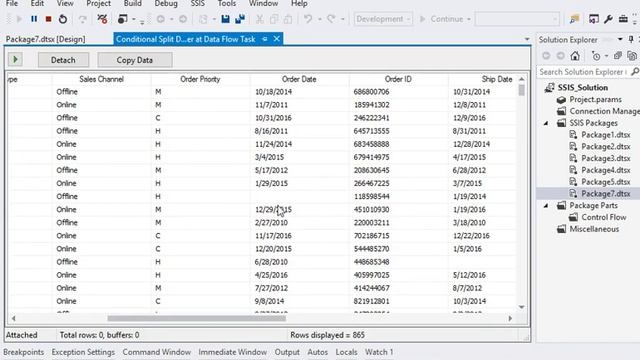Pause debugging with the Break All icon
Image resolution: width=640 pixels, height=360 pixels.
point(34,19)
